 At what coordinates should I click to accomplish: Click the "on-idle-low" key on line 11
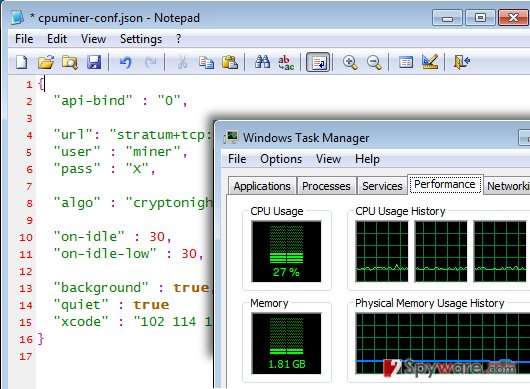pos(105,254)
